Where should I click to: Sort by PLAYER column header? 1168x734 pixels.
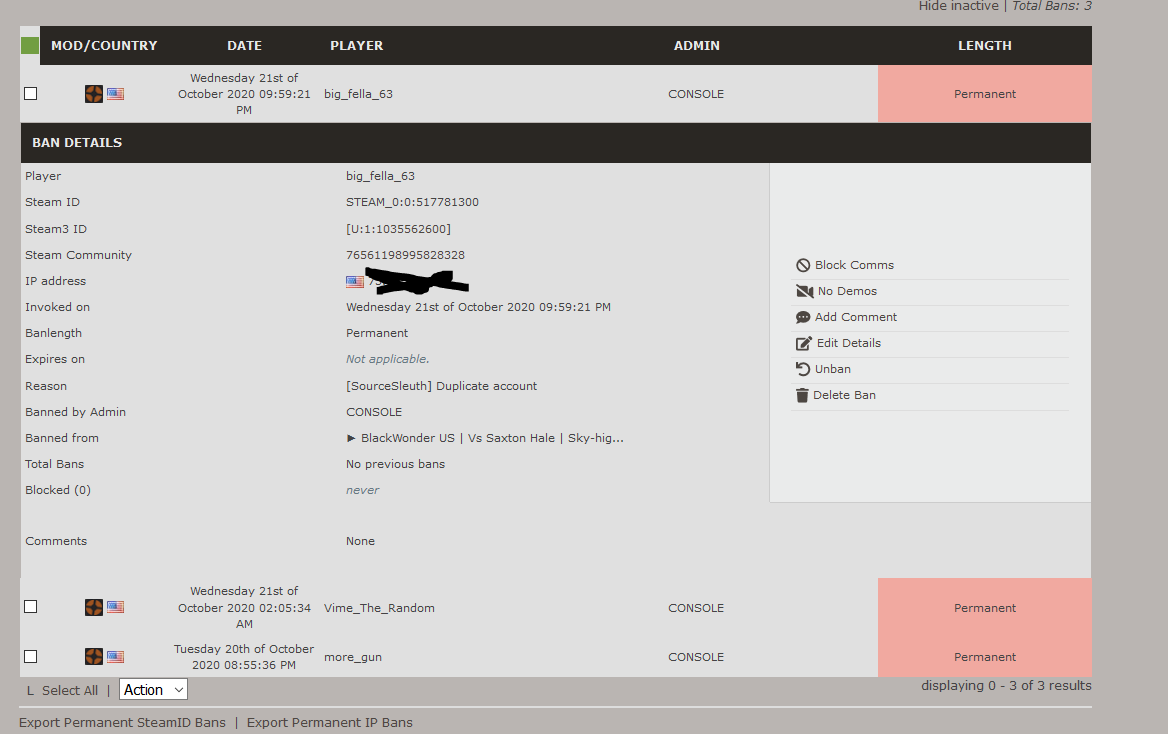[x=357, y=45]
